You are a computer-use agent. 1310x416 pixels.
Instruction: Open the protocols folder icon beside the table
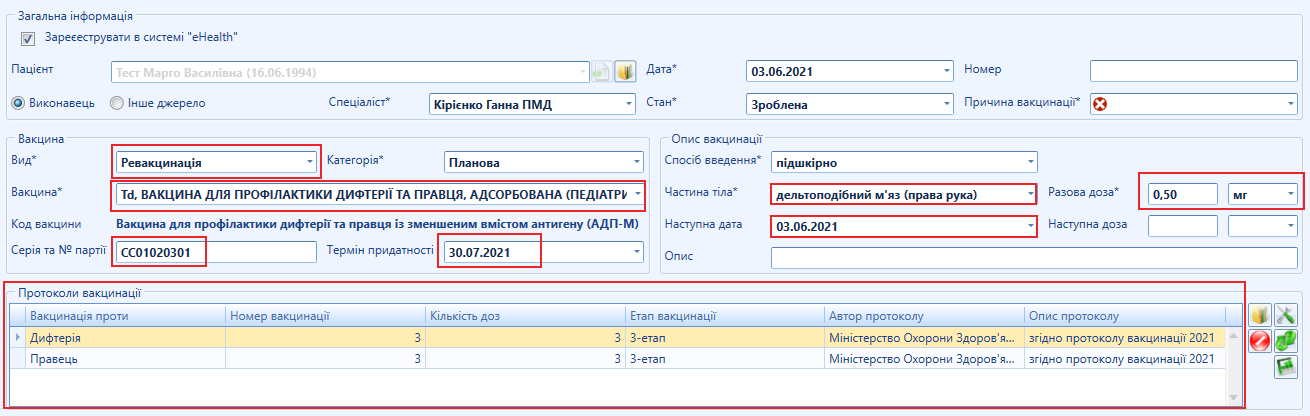tap(1260, 316)
